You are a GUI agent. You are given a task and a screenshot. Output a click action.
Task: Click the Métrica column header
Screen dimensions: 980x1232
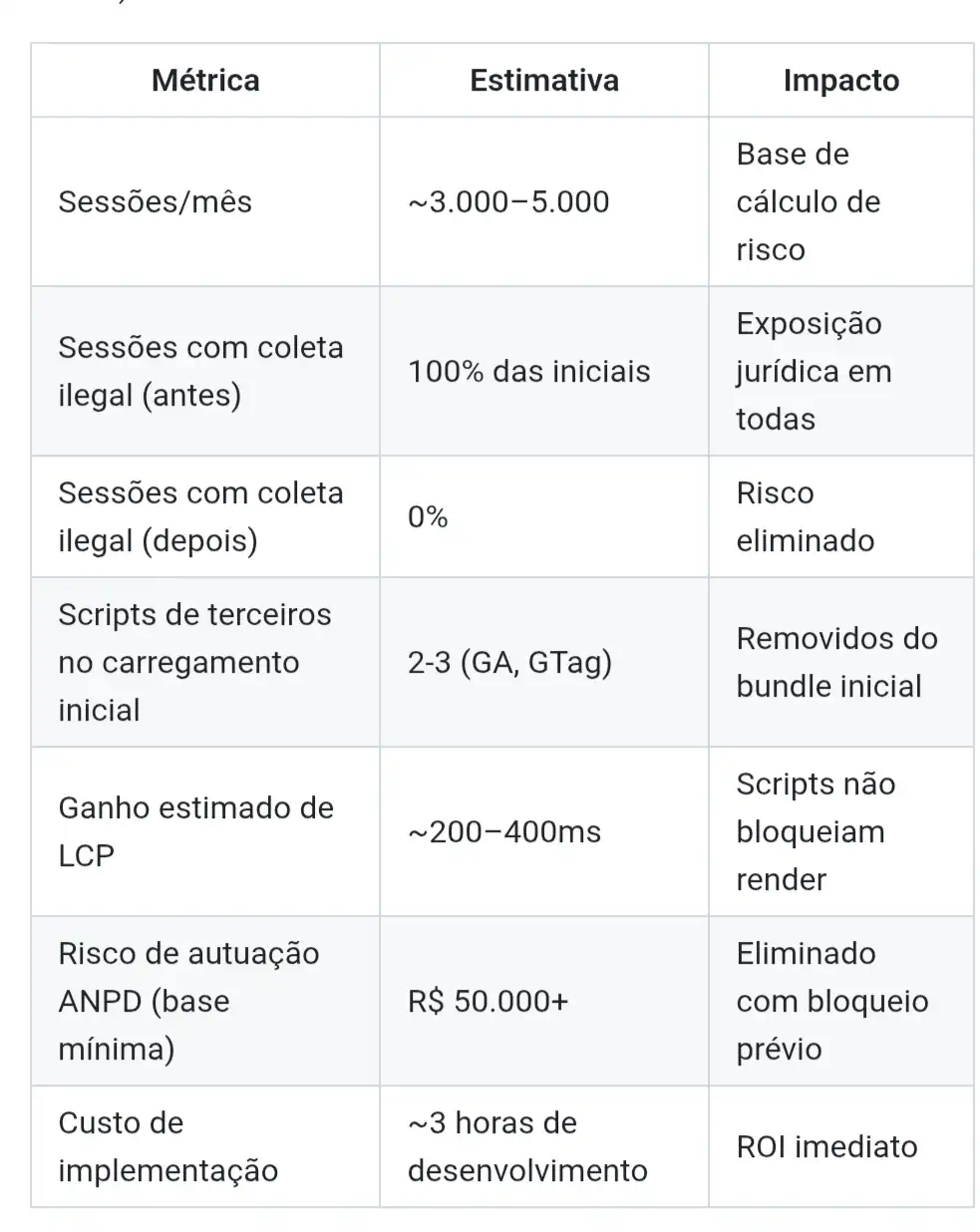pyautogui.click(x=205, y=81)
